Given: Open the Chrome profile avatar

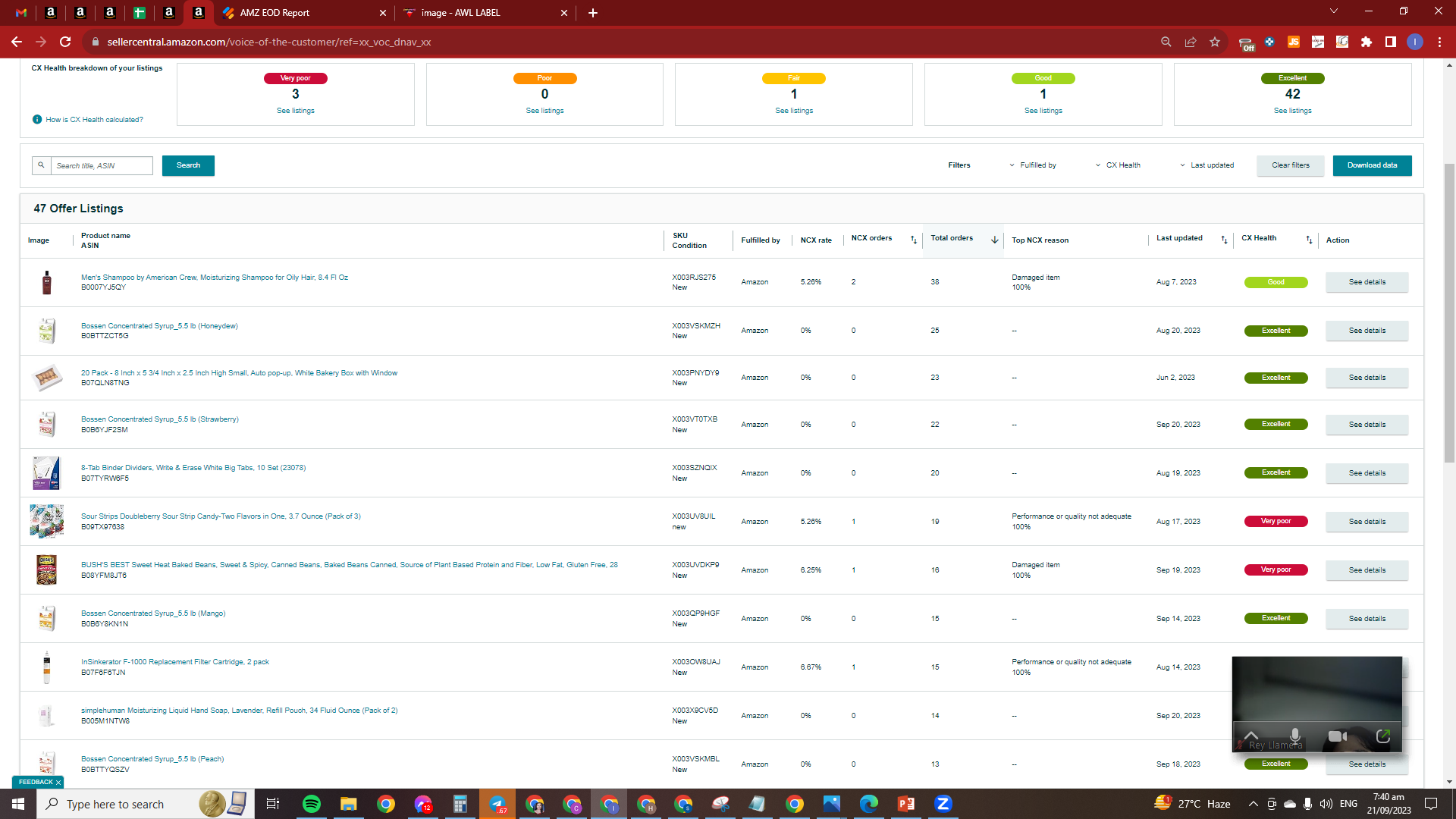Looking at the screenshot, I should click(x=1415, y=42).
